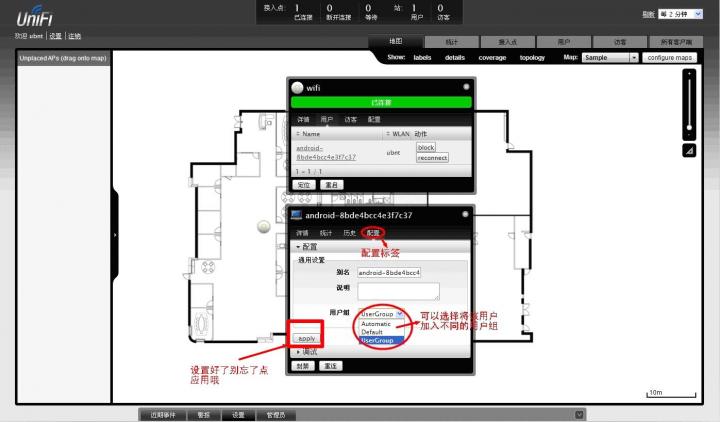The image size is (720, 422).
Task: Open the 警报 alerts bottom tab
Action: tap(203, 415)
